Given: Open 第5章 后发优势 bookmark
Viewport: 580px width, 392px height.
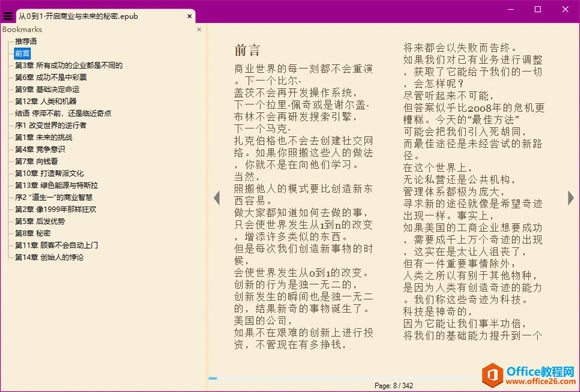Looking at the screenshot, I should point(40,221).
